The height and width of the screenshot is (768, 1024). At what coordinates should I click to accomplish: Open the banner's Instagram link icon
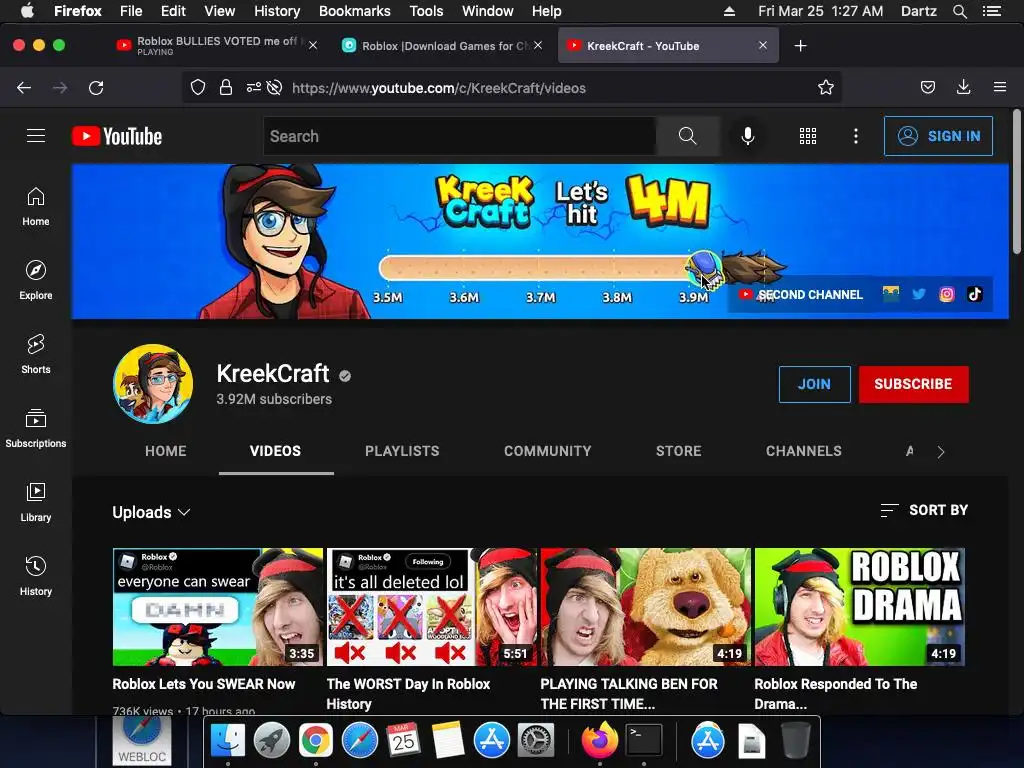(x=946, y=295)
